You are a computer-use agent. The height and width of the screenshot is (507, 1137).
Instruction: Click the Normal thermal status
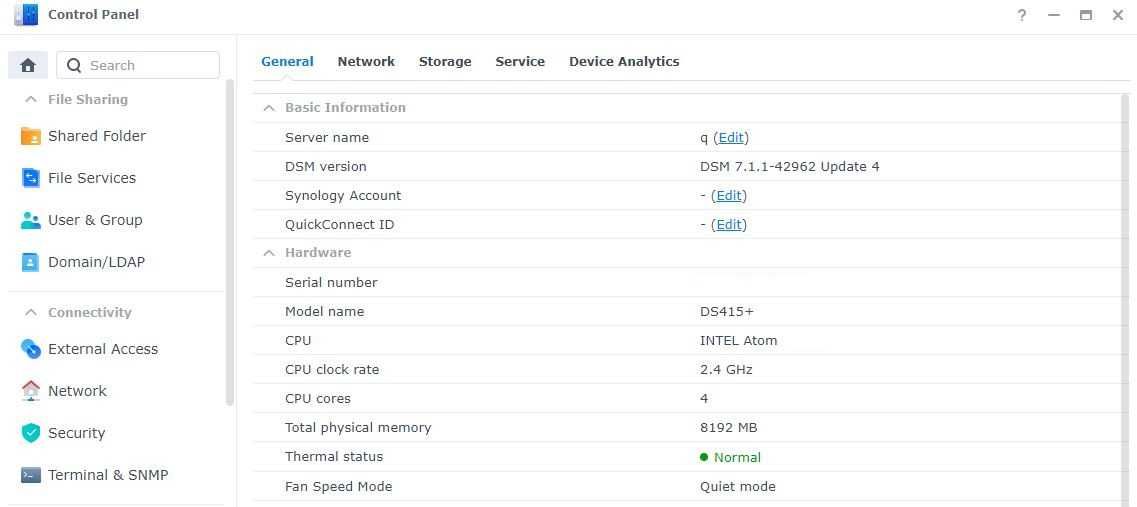(x=737, y=457)
